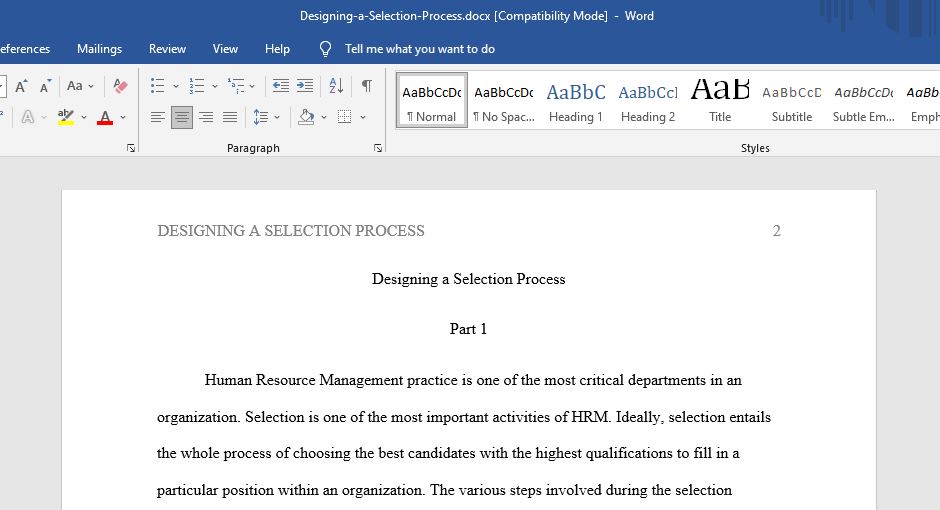Apply paragraph shading with the paint bucket
940x510 pixels.
306,117
